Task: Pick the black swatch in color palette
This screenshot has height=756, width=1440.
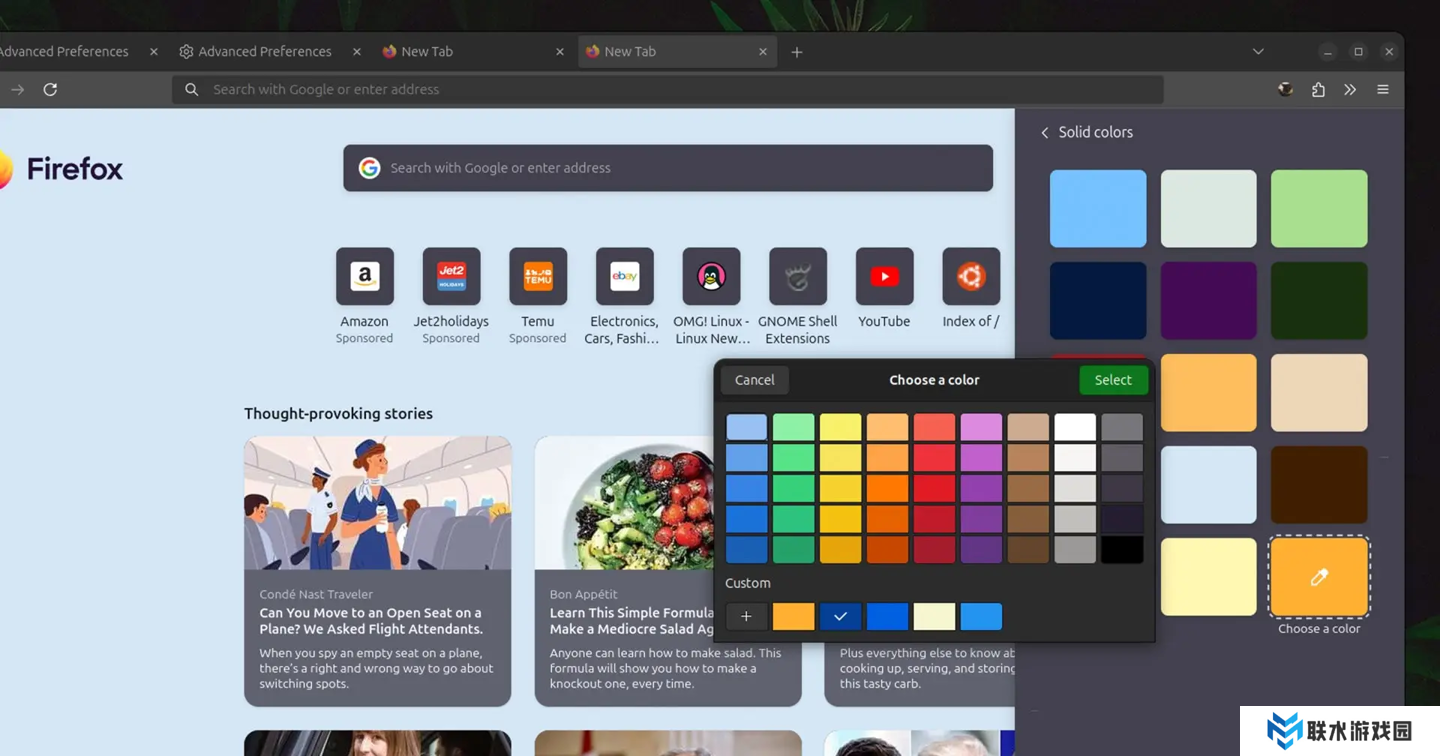Action: (x=1121, y=550)
